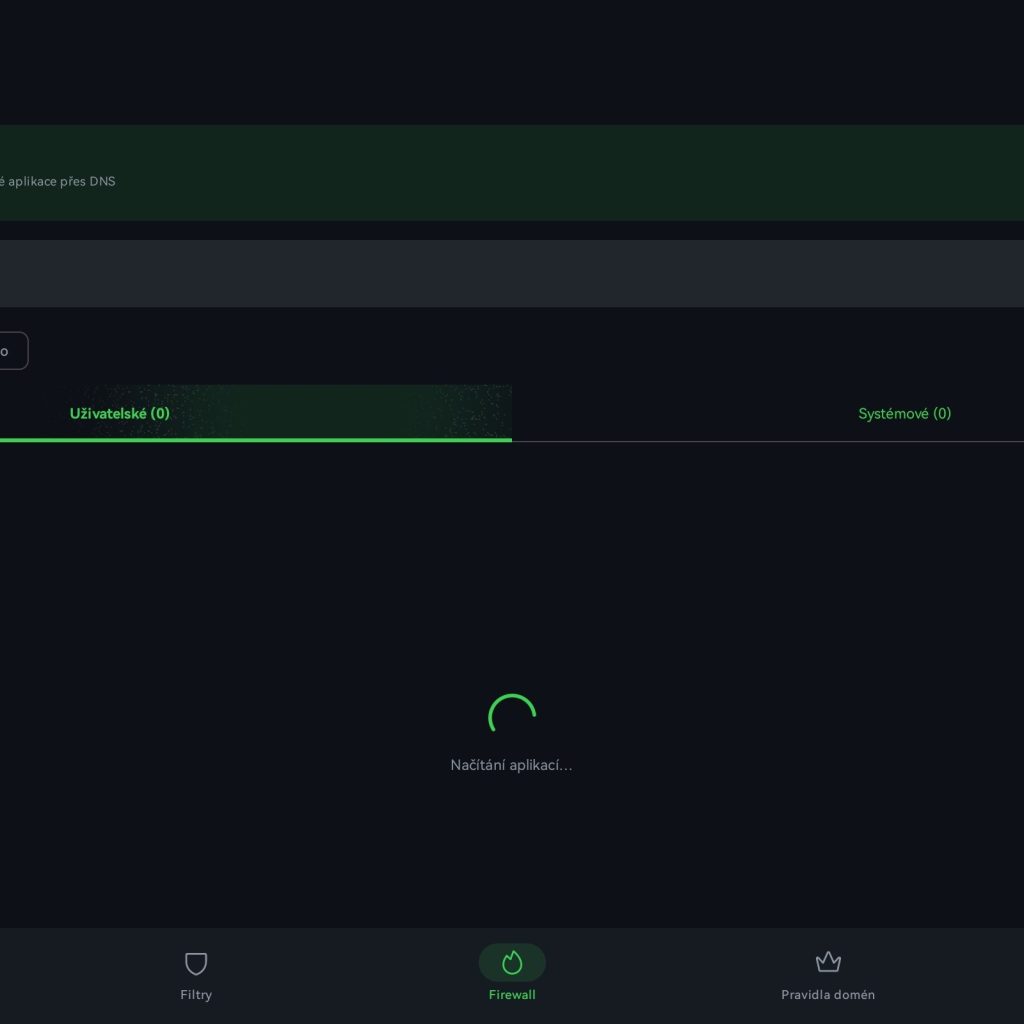The image size is (1024, 1024).
Task: Switch to the Systémové (0) tab
Action: coord(904,413)
